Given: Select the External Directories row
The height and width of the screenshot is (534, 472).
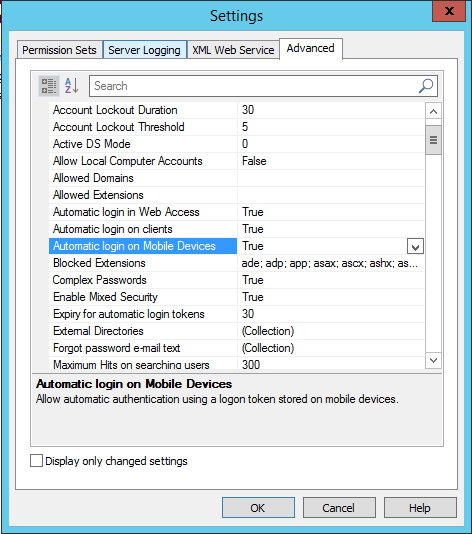Looking at the screenshot, I should pyautogui.click(x=237, y=331).
